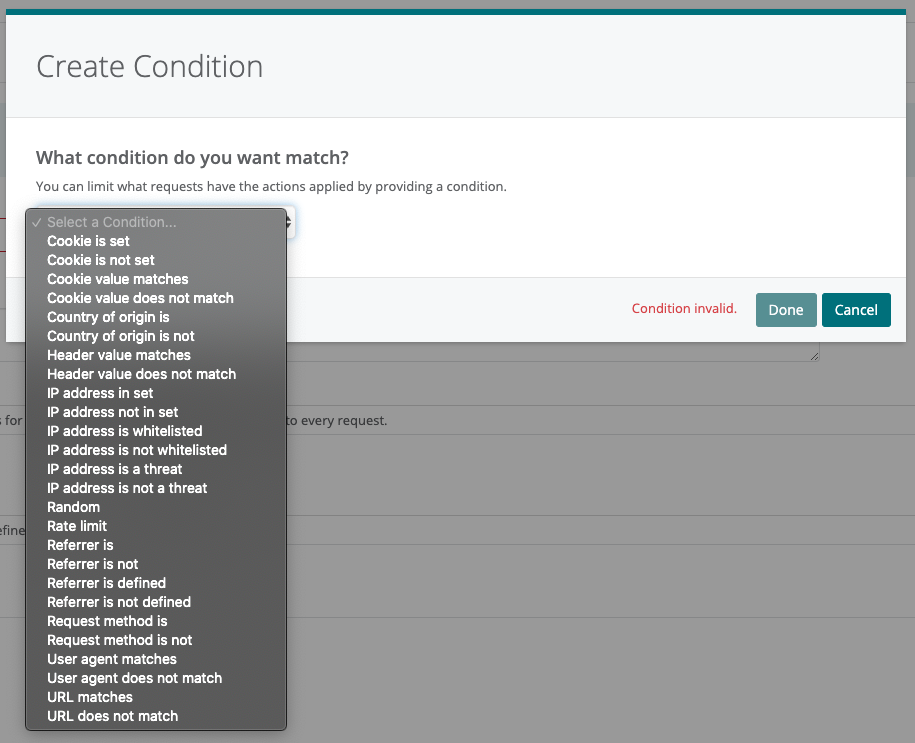Select 'User agent matches' option
This screenshot has width=915, height=743.
[x=111, y=659]
